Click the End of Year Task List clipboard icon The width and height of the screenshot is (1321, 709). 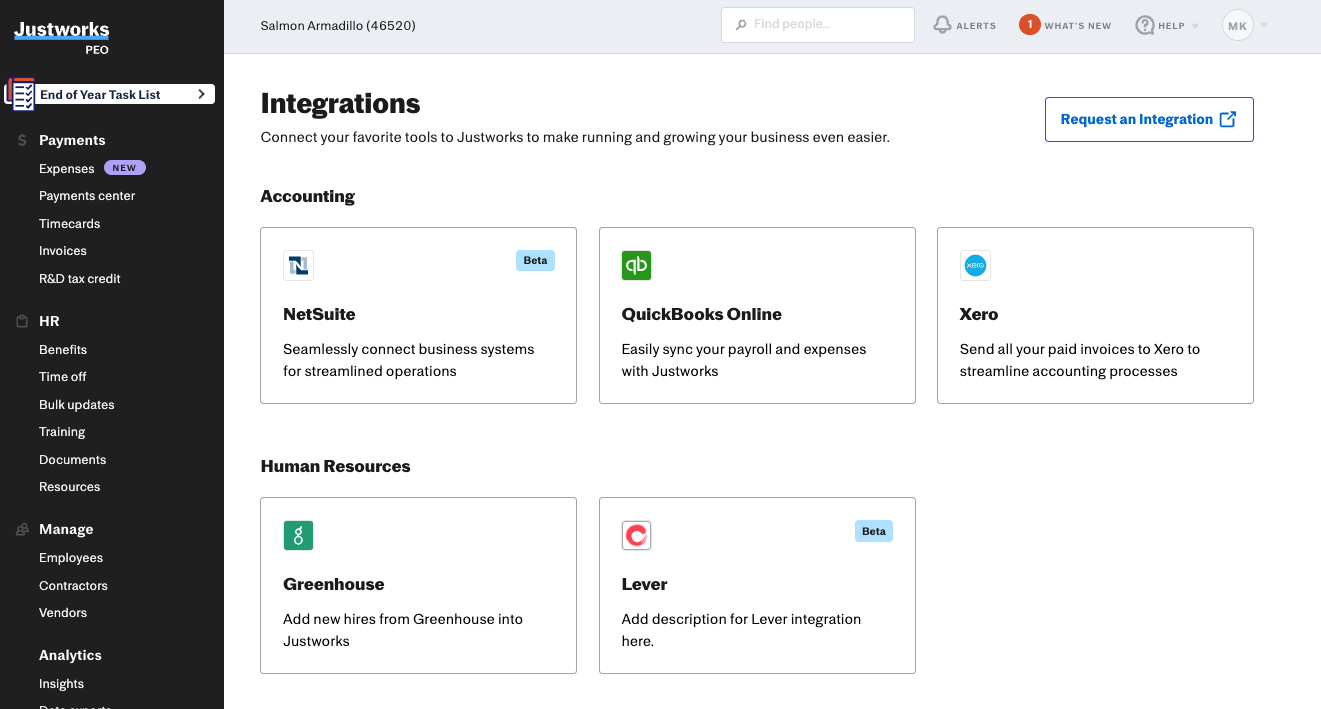coord(20,94)
